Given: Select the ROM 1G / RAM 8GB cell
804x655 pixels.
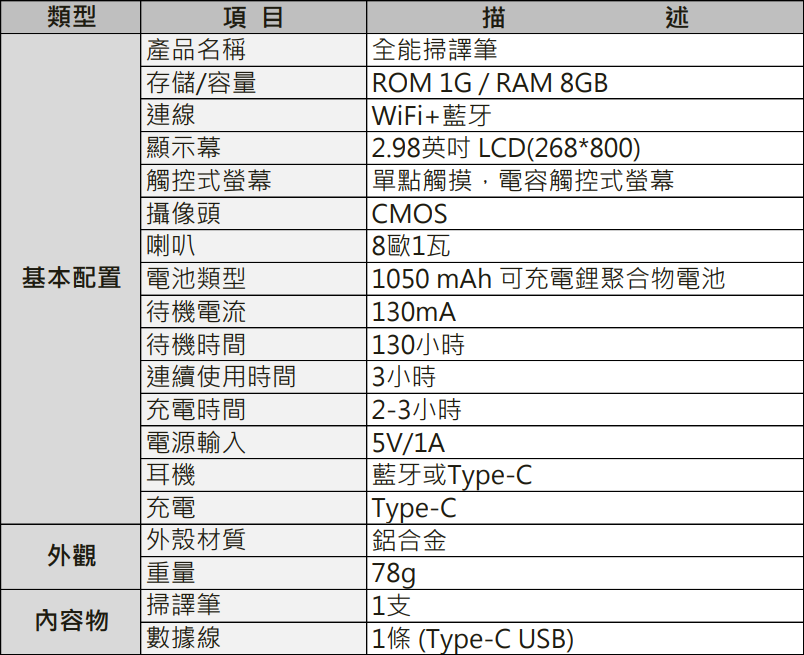Looking at the screenshot, I should (585, 83).
